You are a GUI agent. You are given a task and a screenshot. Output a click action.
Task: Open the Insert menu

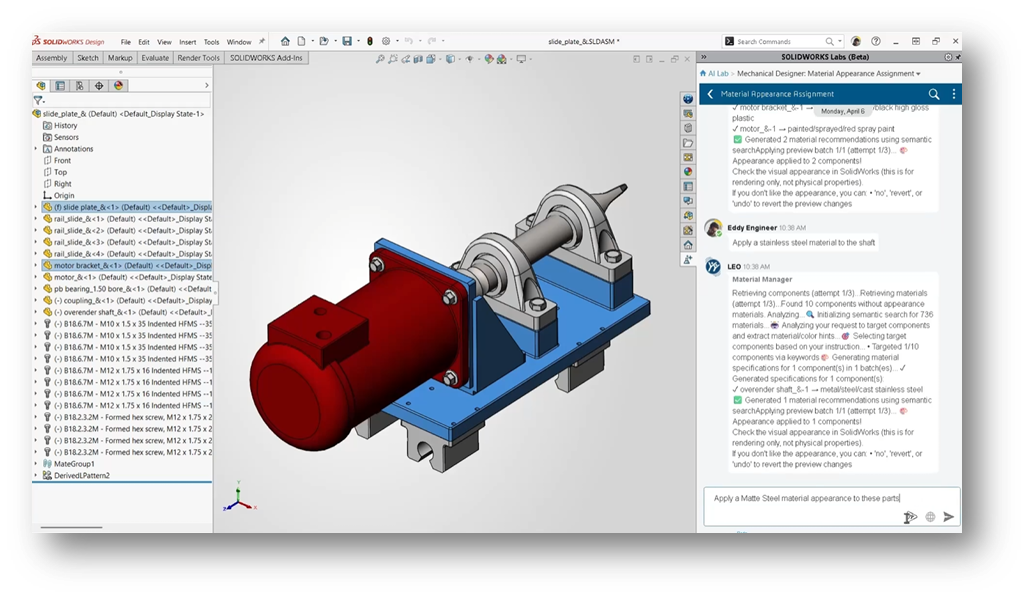(x=187, y=42)
